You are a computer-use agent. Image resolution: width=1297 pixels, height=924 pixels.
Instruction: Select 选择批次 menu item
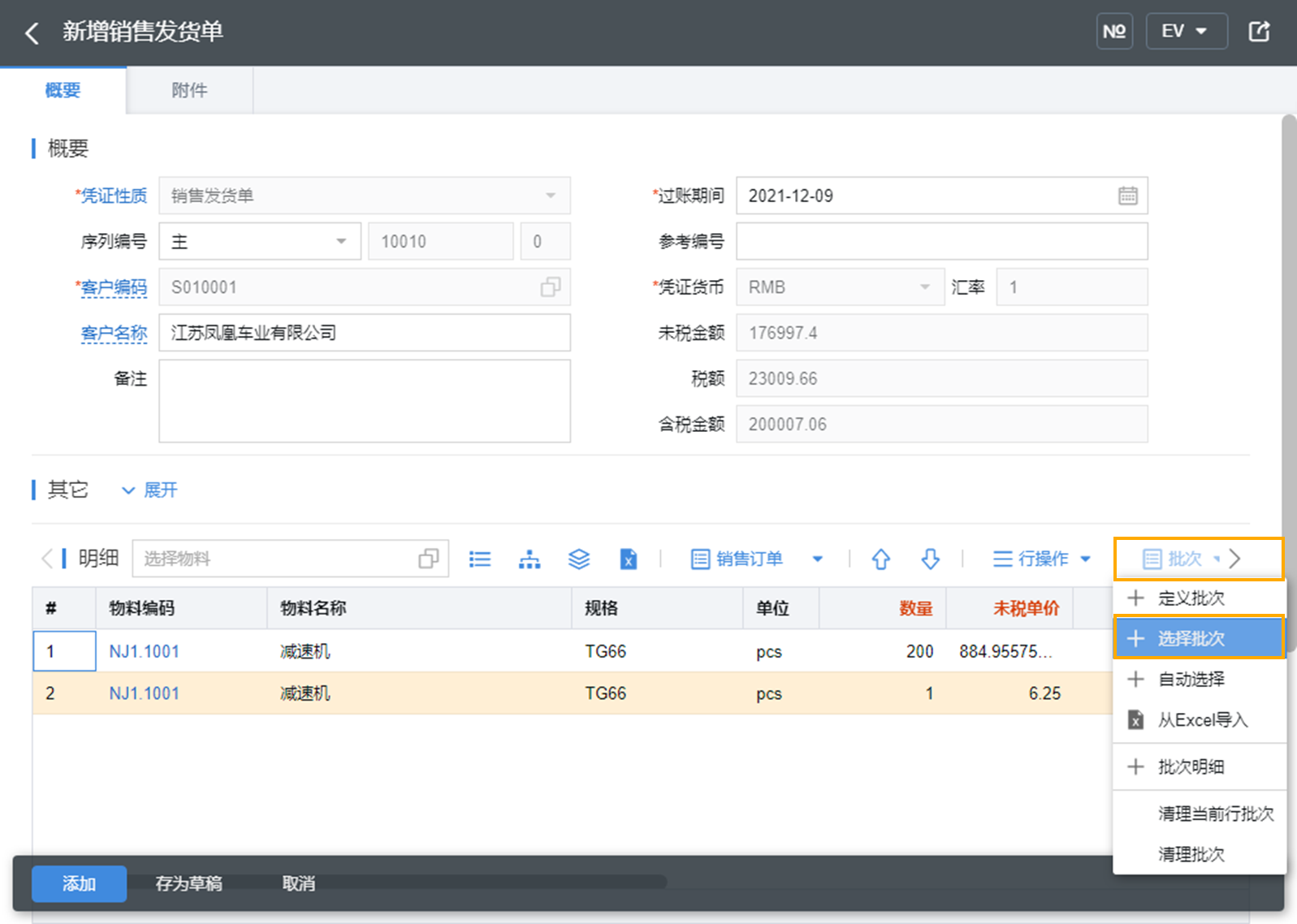click(1200, 638)
